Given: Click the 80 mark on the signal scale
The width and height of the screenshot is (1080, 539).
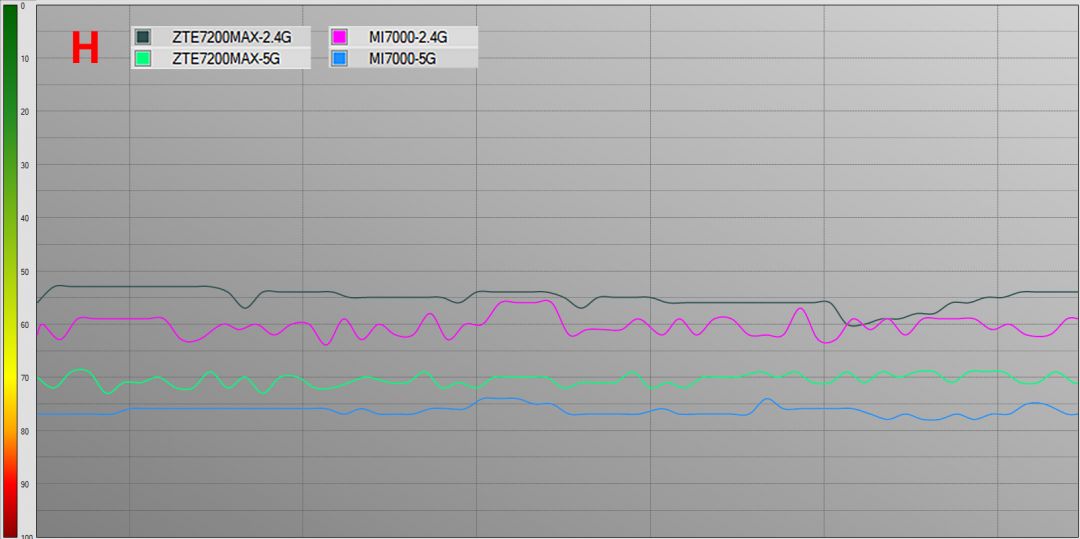Looking at the screenshot, I should pyautogui.click(x=25, y=432).
